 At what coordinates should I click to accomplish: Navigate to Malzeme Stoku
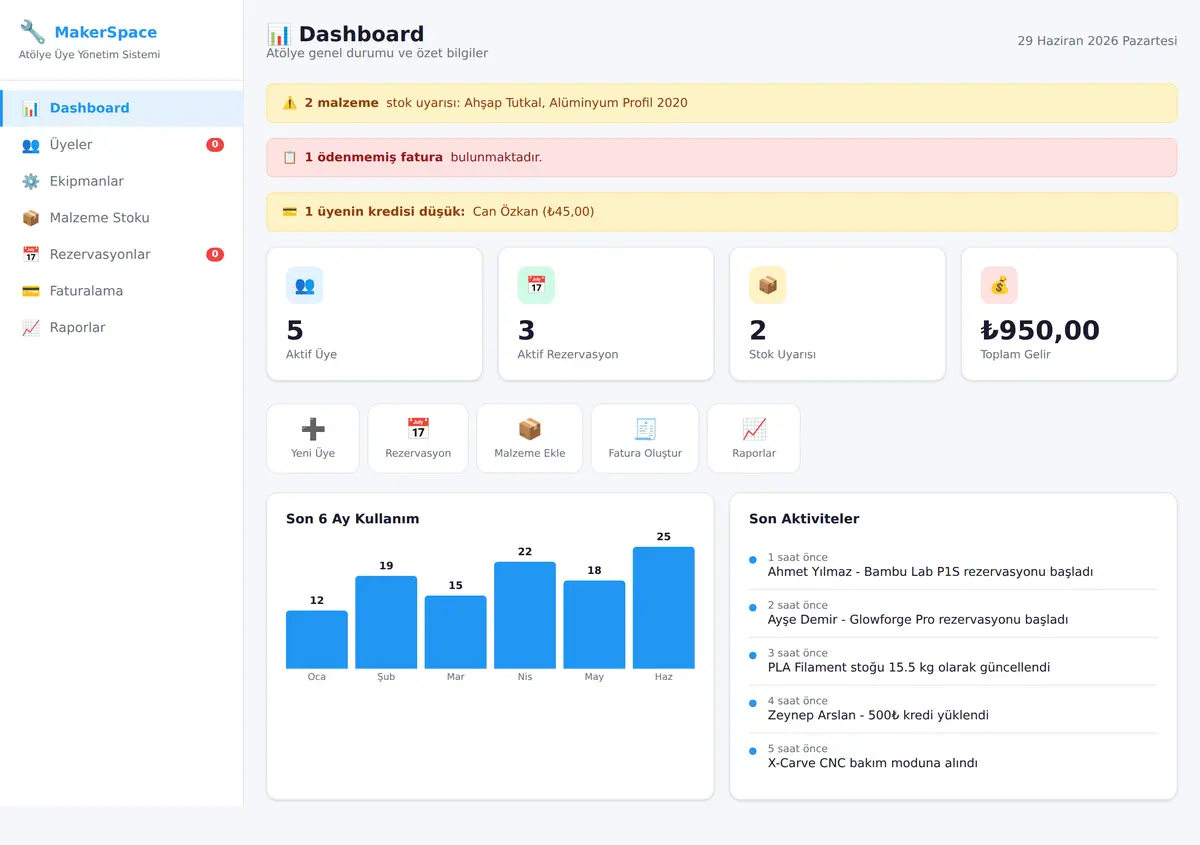[121, 218]
